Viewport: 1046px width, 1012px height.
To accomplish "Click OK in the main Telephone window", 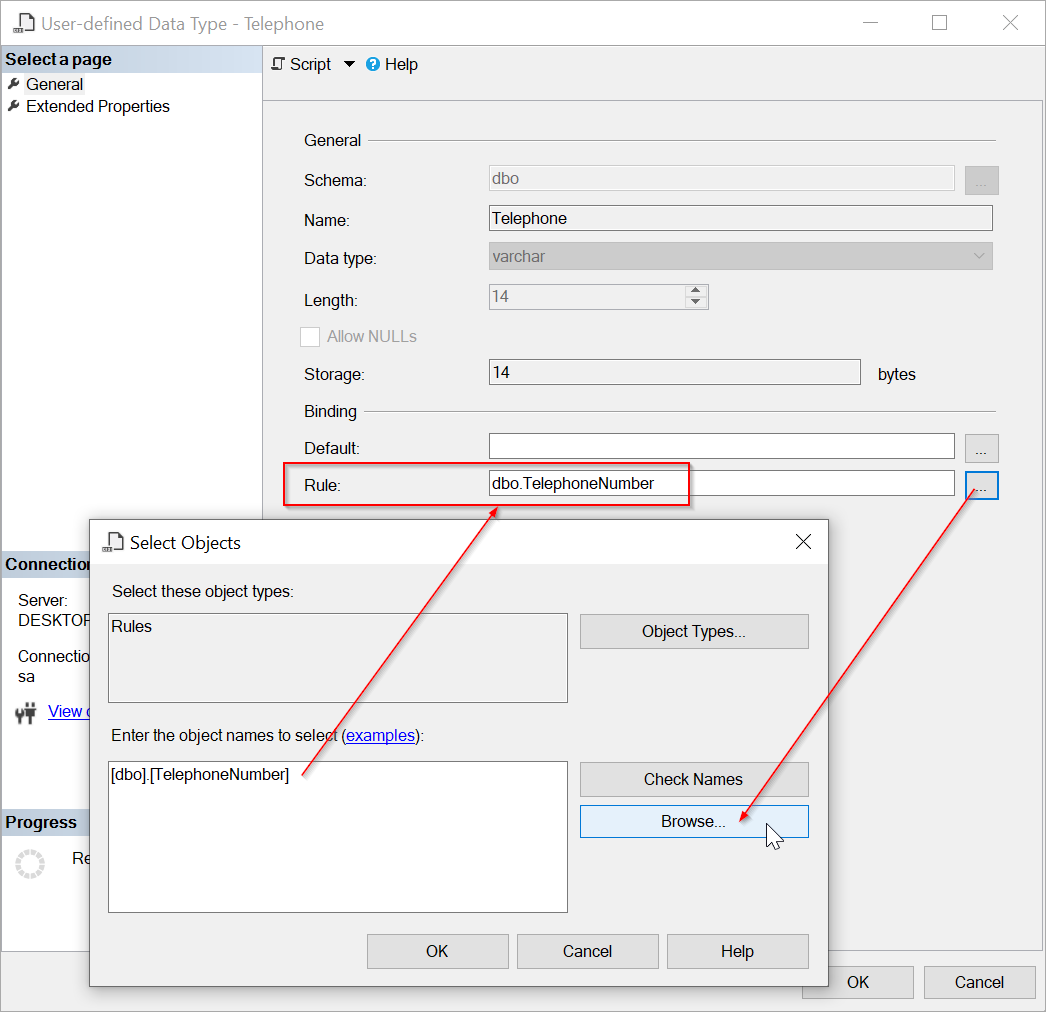I will [x=858, y=982].
